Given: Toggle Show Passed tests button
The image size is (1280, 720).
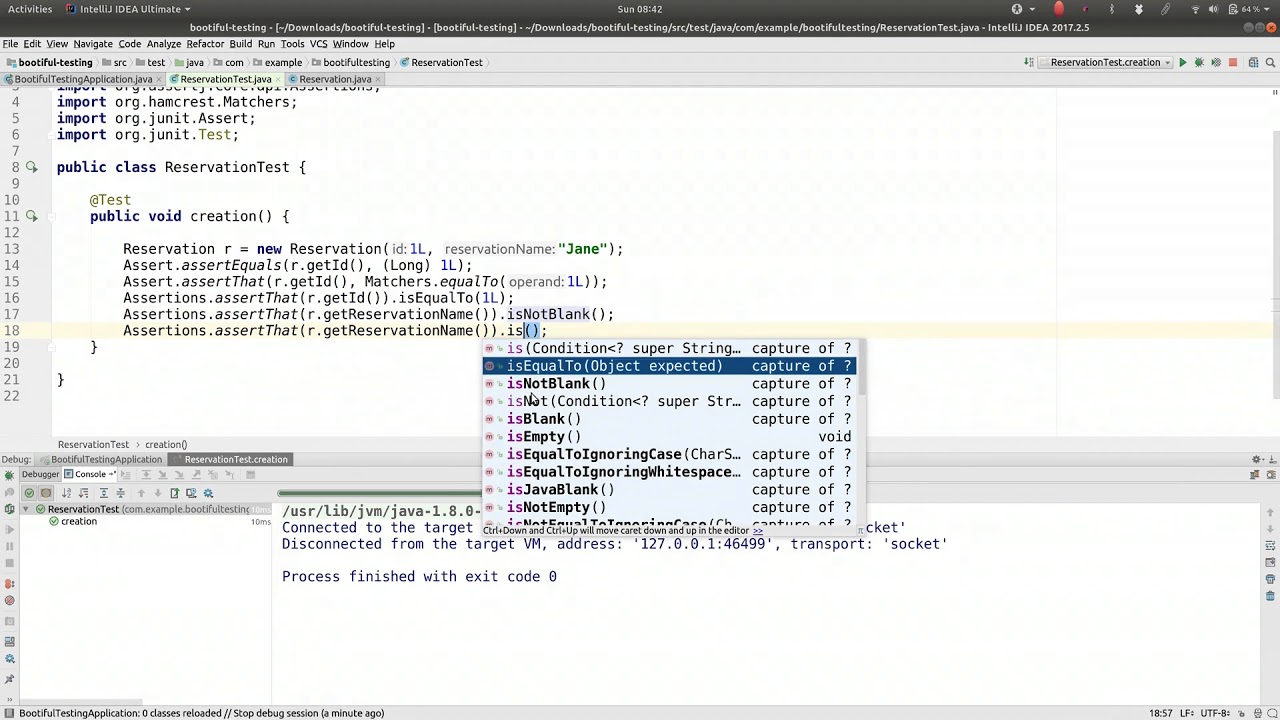Looking at the screenshot, I should click(29, 493).
